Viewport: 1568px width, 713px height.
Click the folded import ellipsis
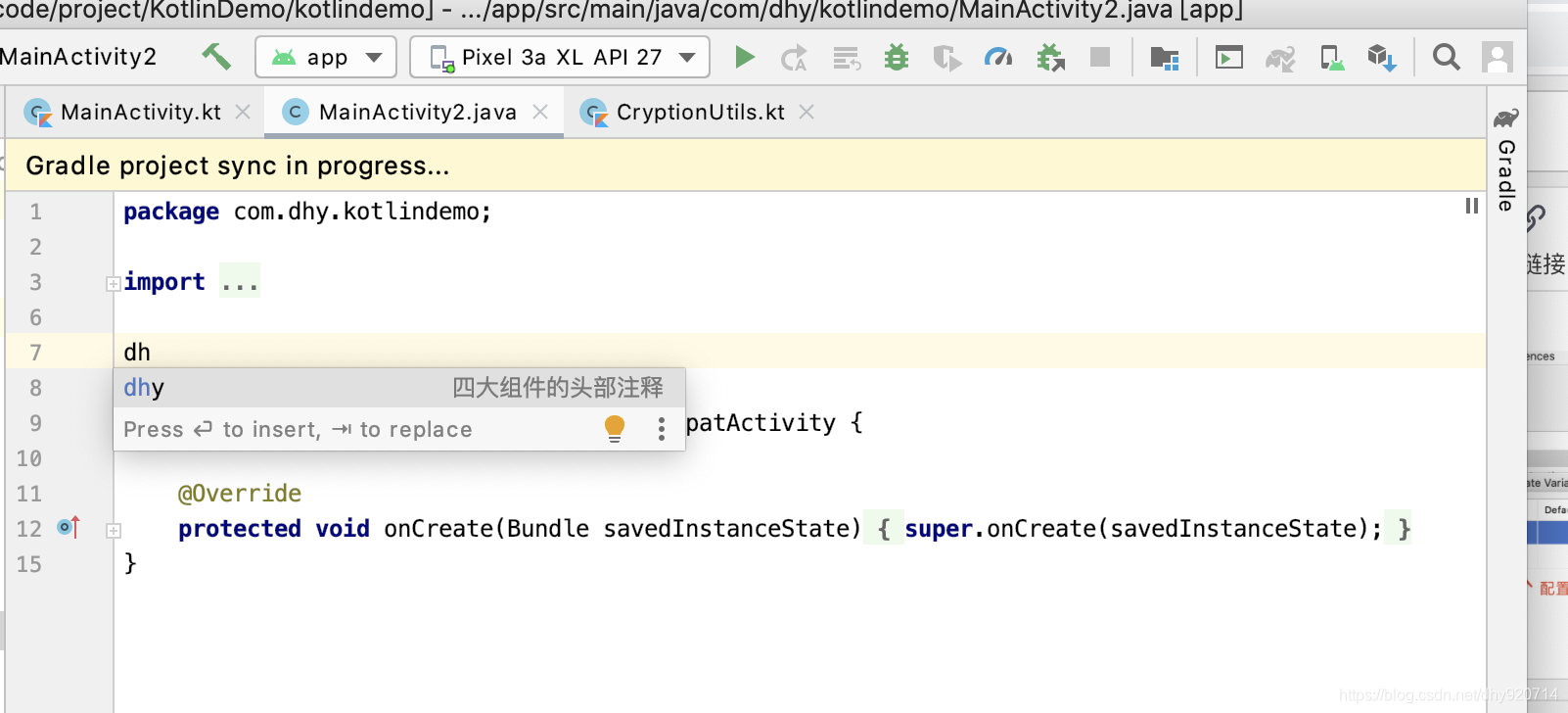click(240, 282)
